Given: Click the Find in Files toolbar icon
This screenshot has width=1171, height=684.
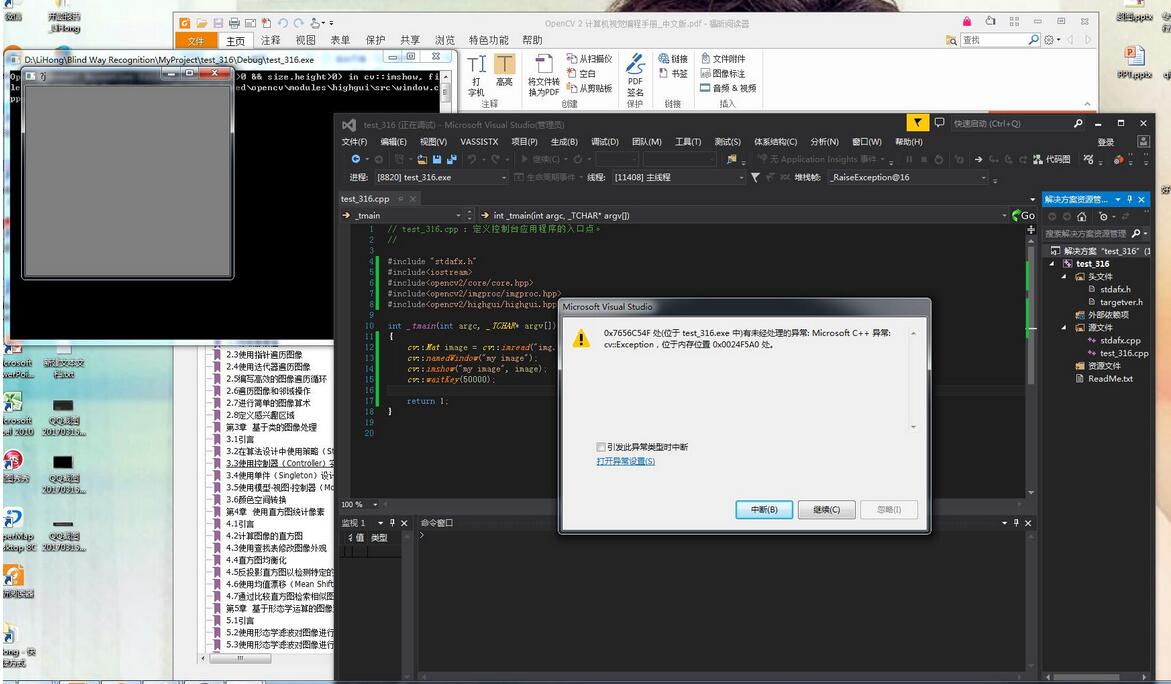Looking at the screenshot, I should pyautogui.click(x=732, y=159).
